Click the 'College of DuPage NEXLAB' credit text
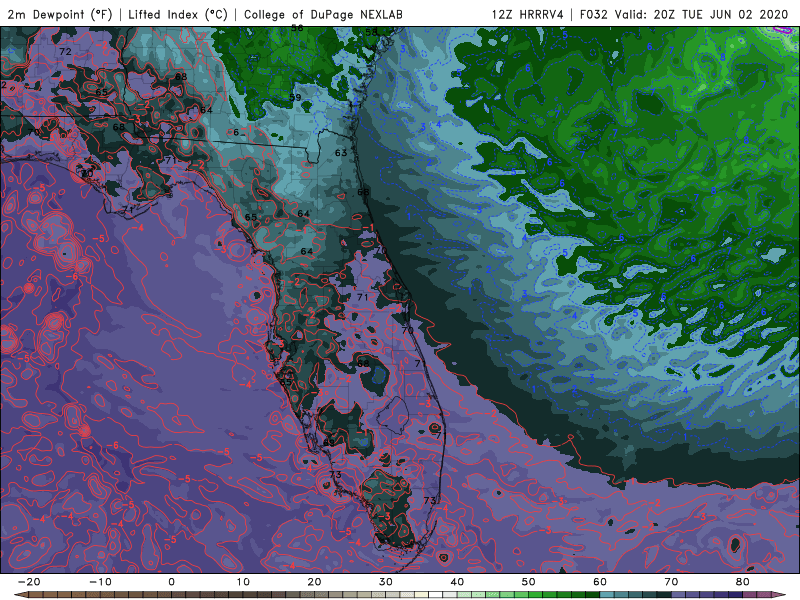 tap(323, 14)
